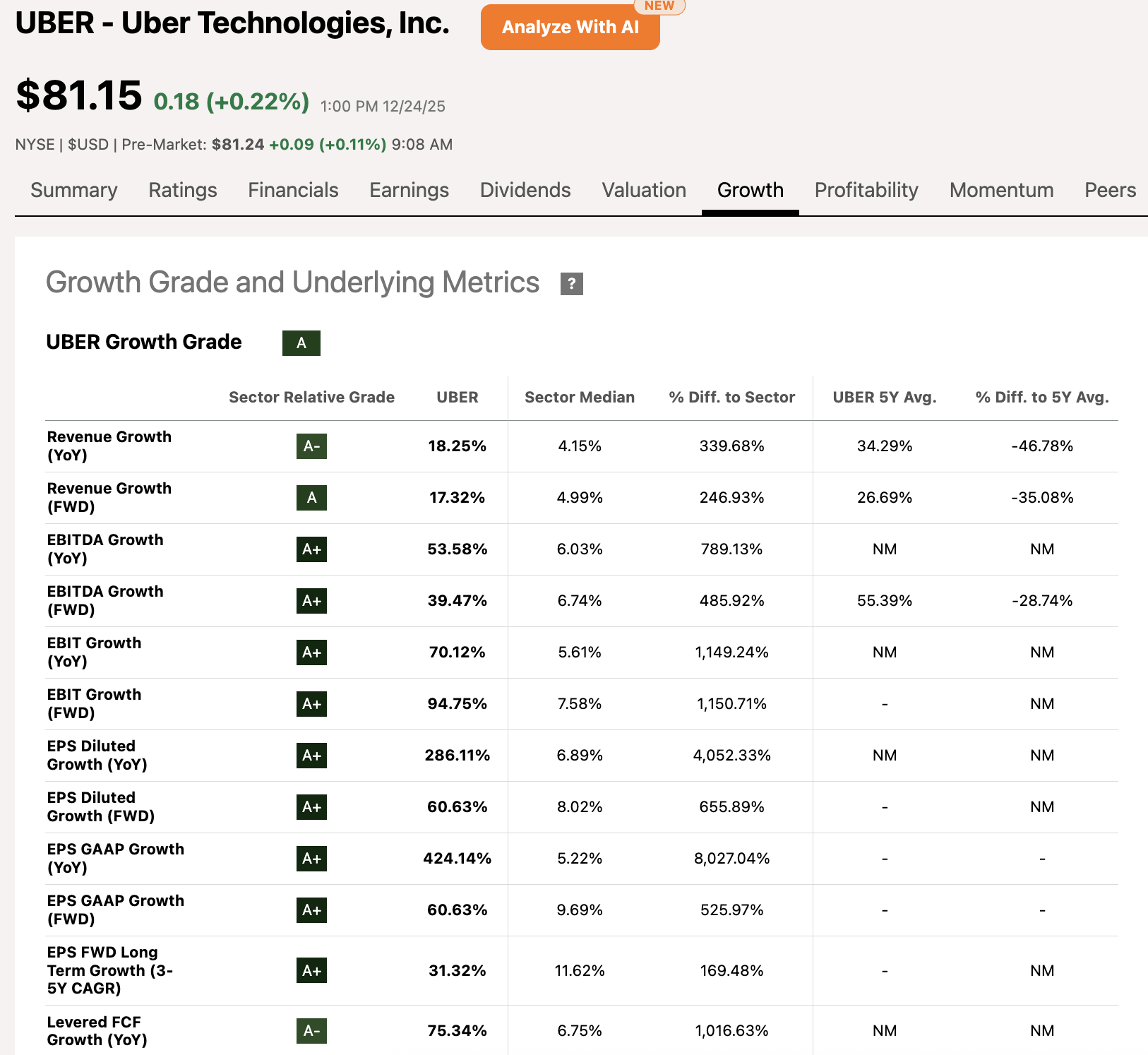
Task: Click the 55.39% EBITDA five-year average
Action: click(885, 601)
